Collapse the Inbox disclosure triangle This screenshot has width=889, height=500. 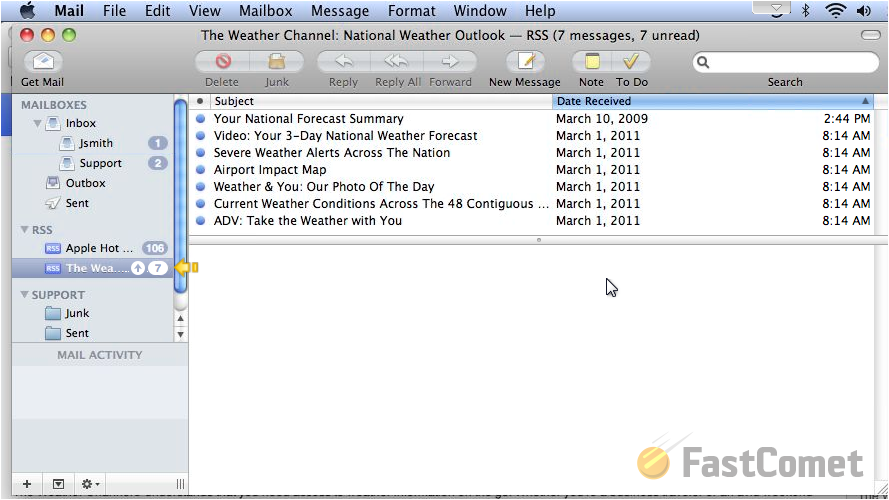tap(37, 123)
